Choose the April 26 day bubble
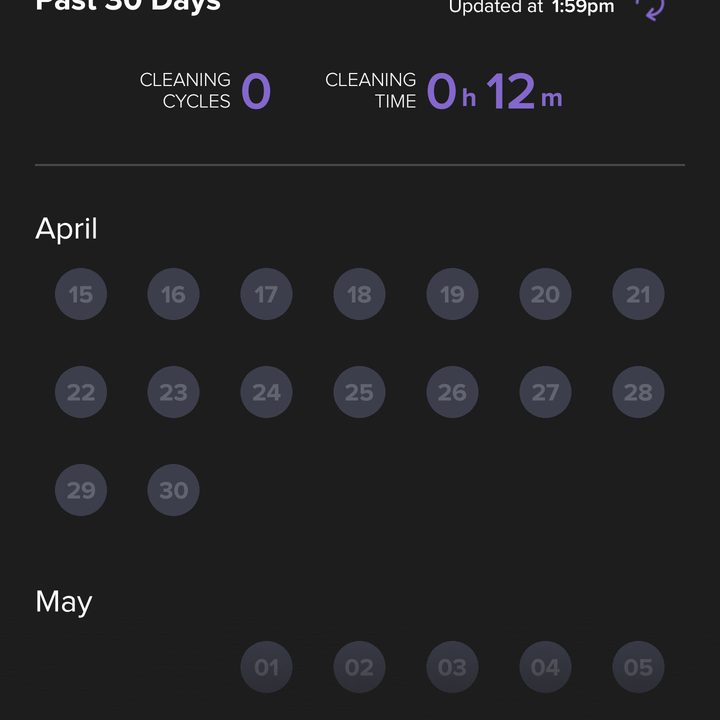The height and width of the screenshot is (720, 720). [x=452, y=392]
